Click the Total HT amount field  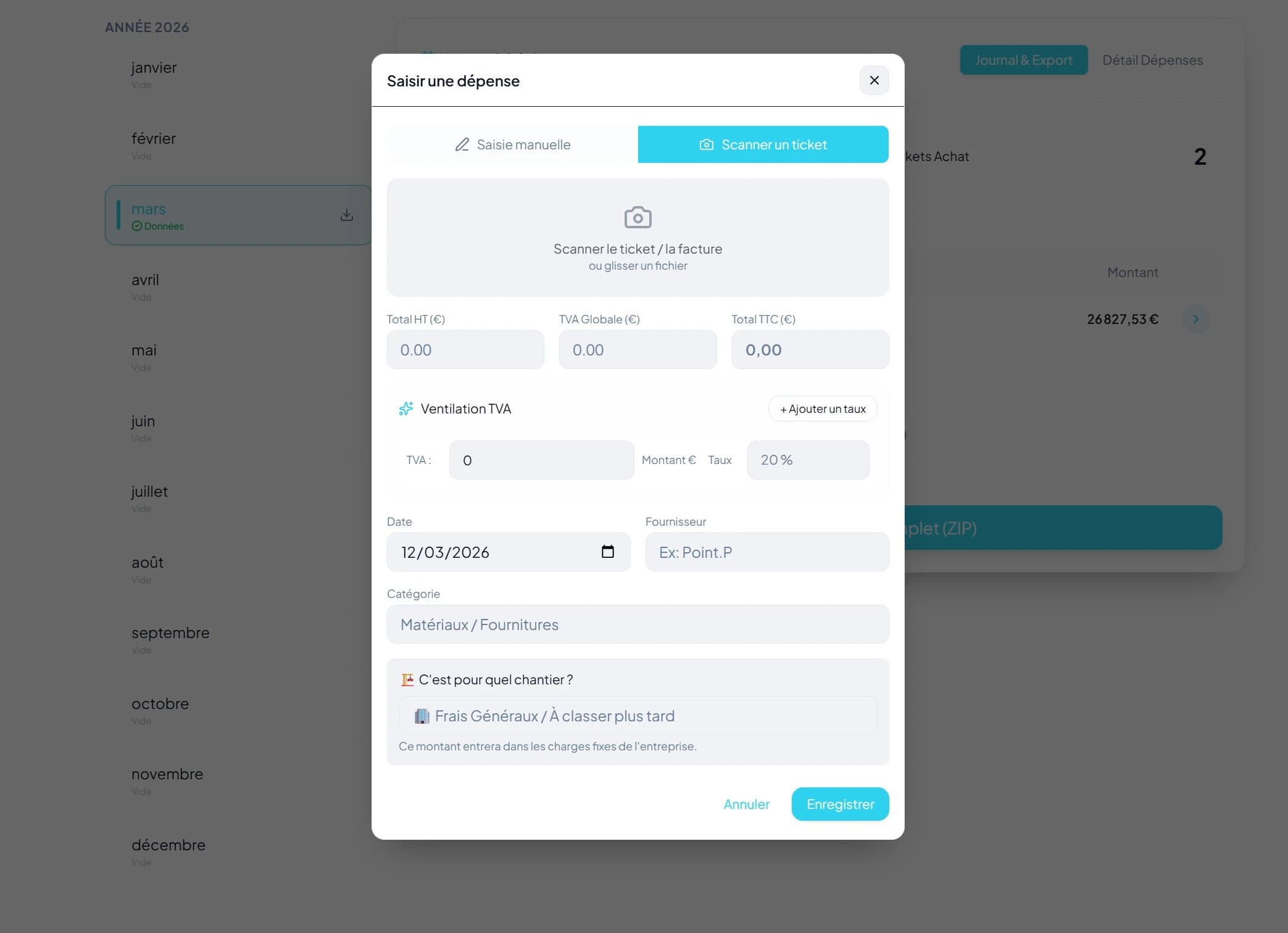tap(465, 350)
